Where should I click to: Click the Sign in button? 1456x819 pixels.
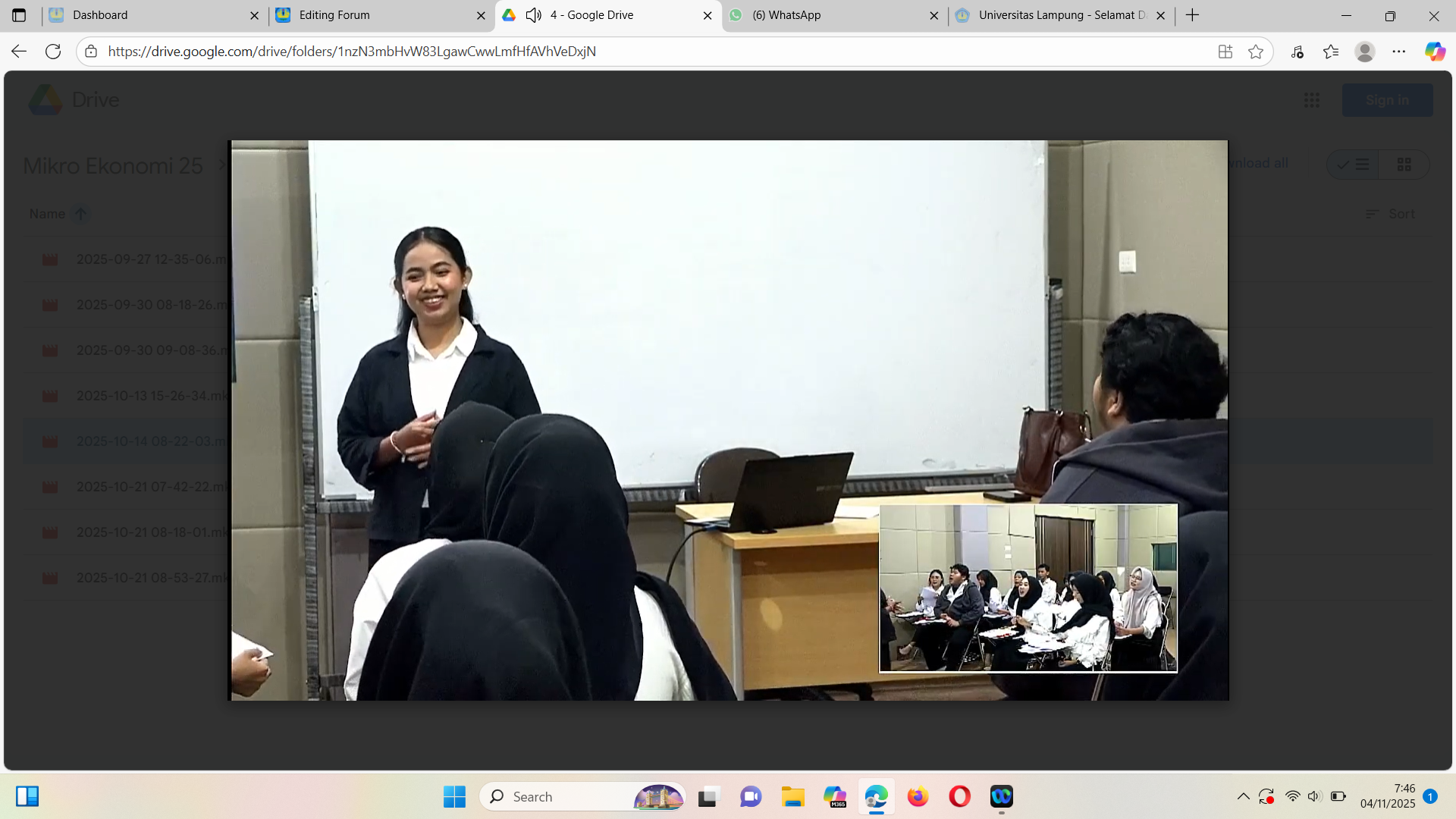click(1386, 100)
